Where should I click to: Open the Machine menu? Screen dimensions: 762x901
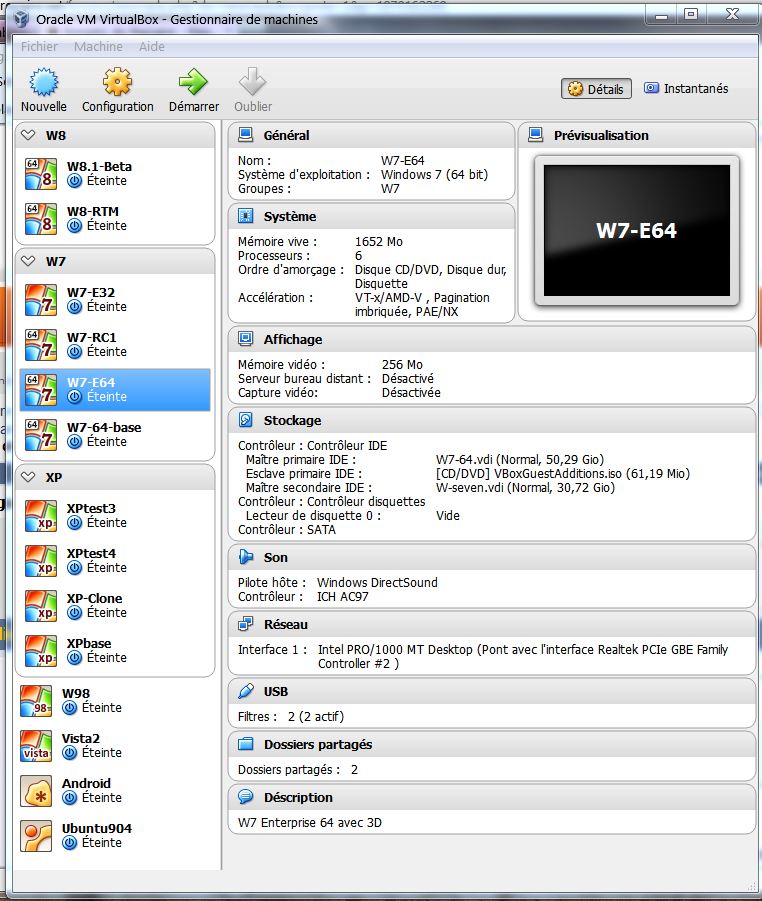[98, 47]
